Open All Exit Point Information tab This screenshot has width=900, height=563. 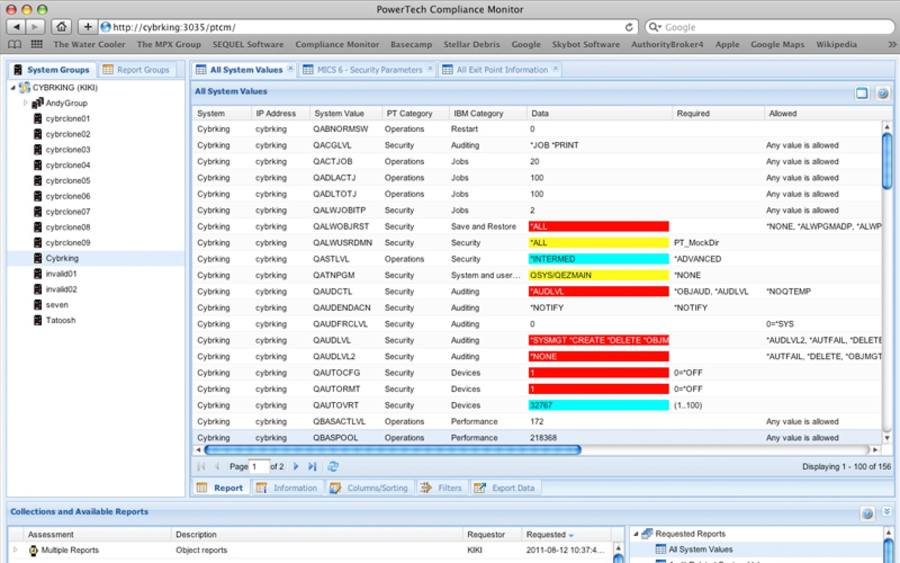(502, 69)
